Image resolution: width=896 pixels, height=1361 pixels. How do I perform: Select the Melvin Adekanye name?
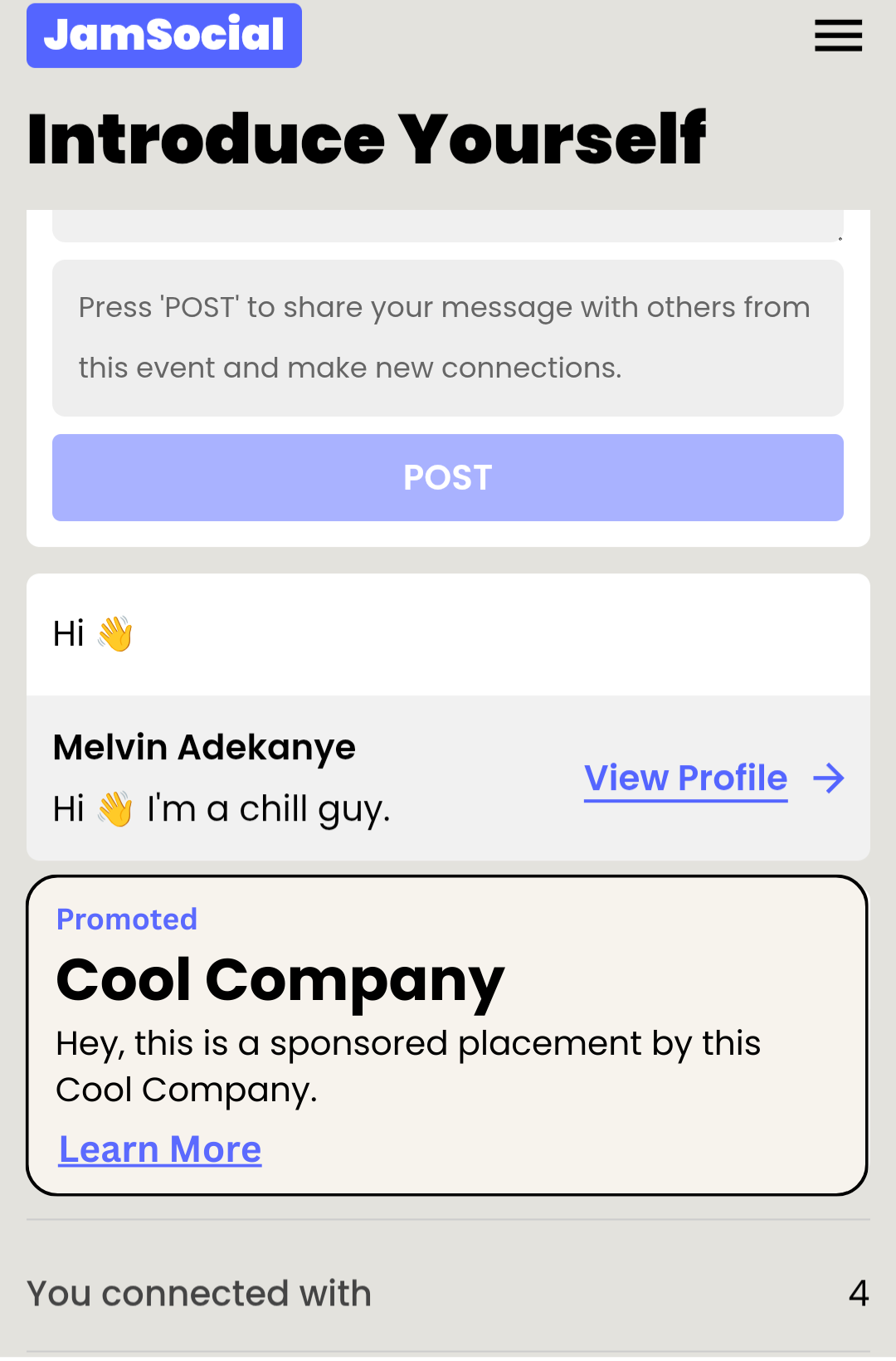tap(204, 748)
